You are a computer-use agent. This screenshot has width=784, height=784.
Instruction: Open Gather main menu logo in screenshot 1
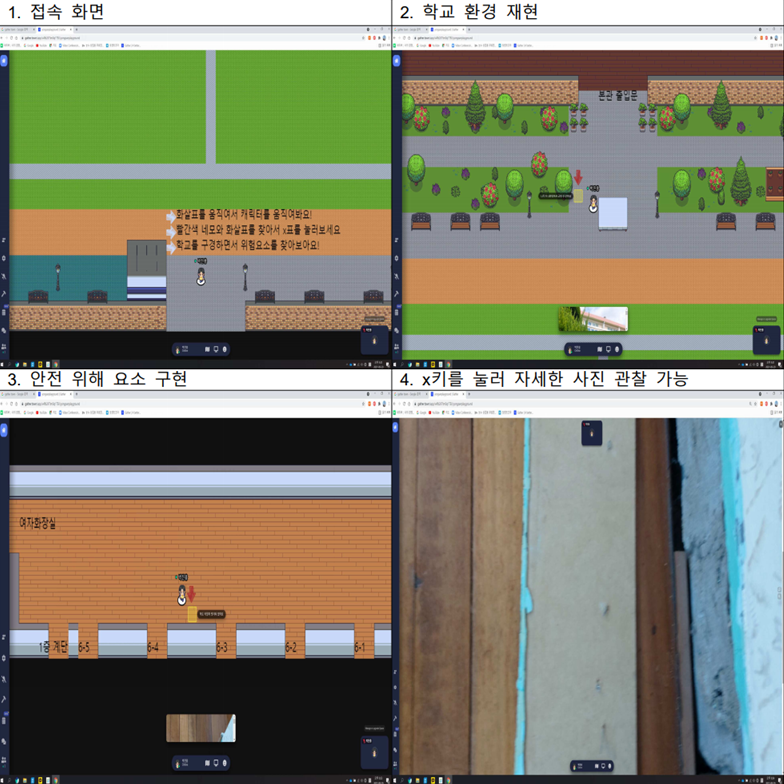[x=4, y=60]
